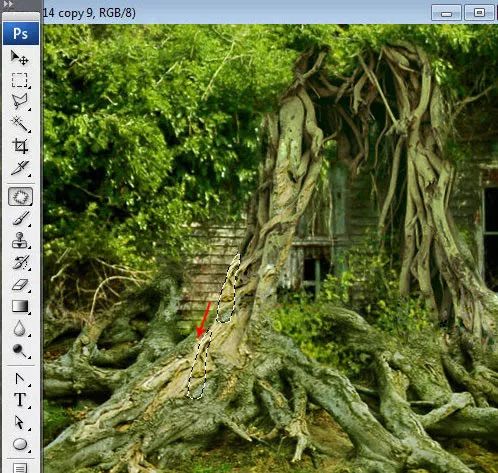Choose the Type tool
Image resolution: width=498 pixels, height=473 pixels.
tap(20, 400)
